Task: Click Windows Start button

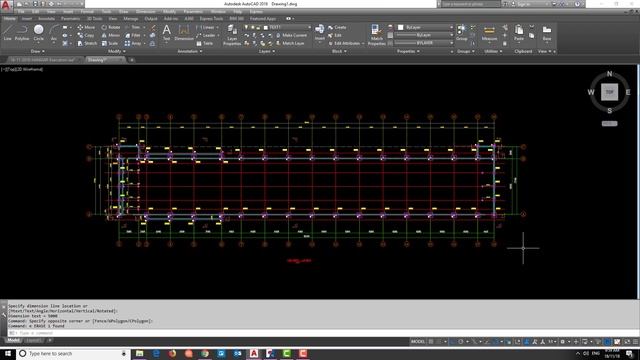Action: coord(8,353)
